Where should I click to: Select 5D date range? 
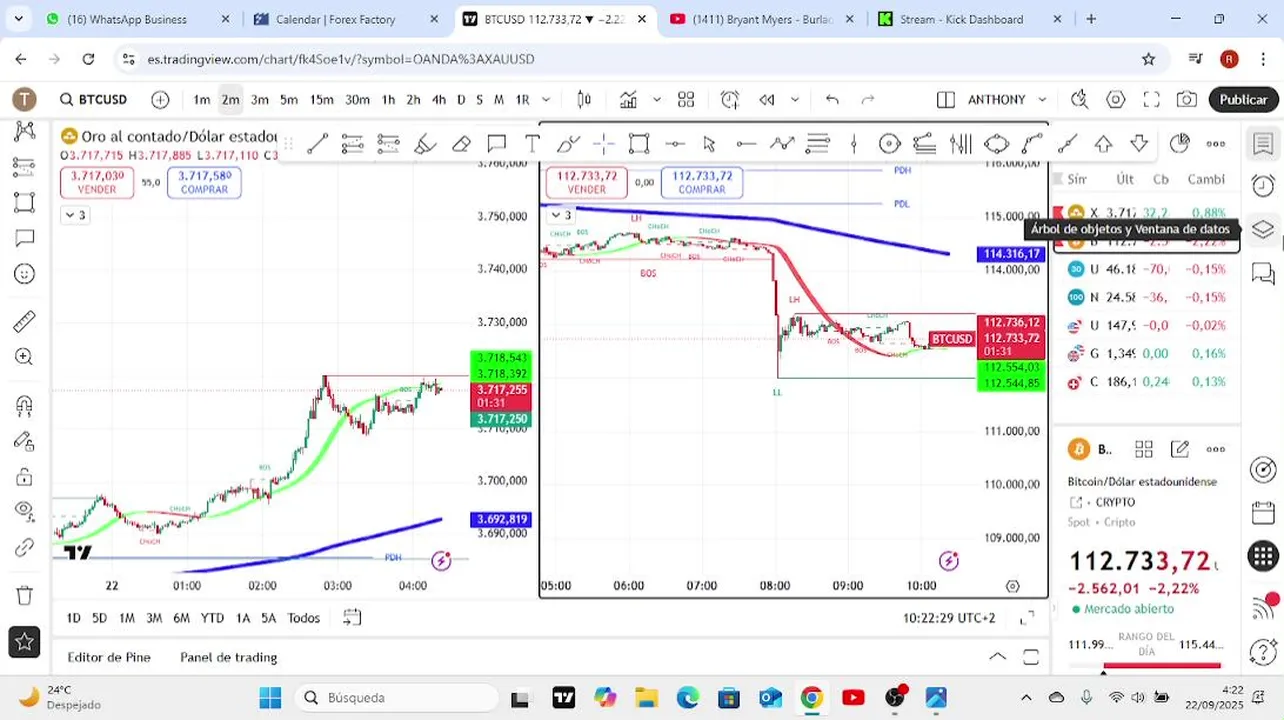click(100, 618)
